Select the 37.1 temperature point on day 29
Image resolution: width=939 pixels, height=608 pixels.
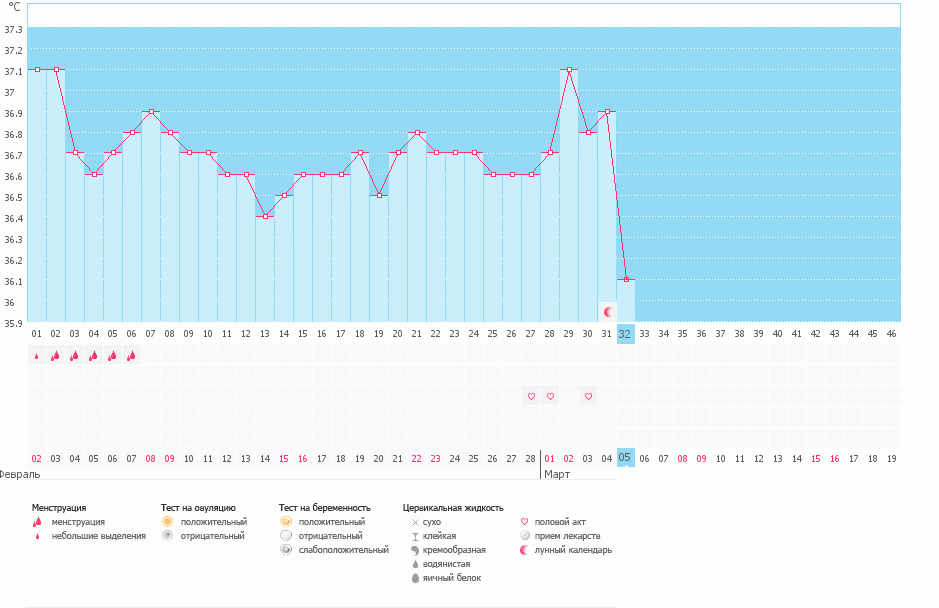click(569, 70)
